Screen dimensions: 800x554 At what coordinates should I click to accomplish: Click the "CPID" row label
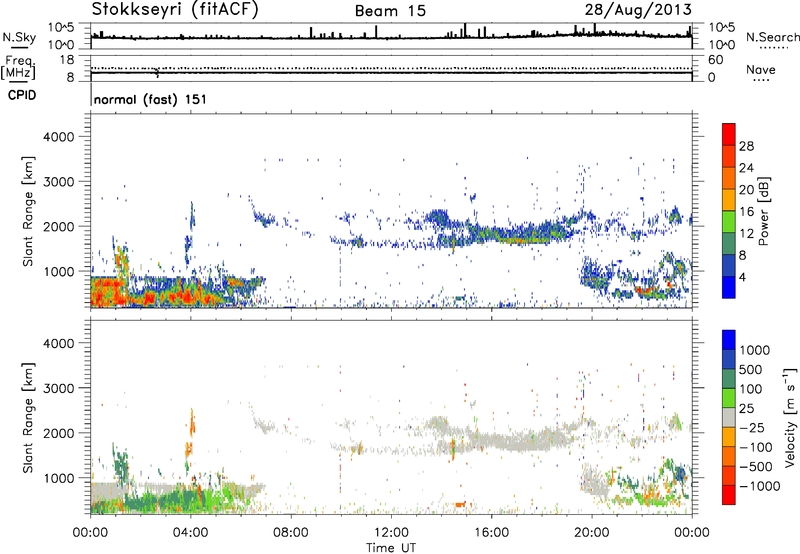(x=22, y=95)
